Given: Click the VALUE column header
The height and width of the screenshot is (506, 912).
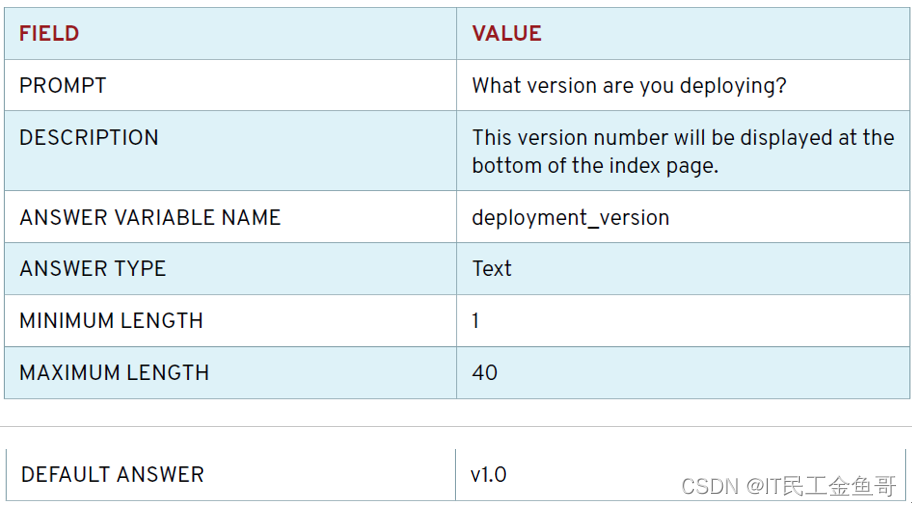Looking at the screenshot, I should [507, 33].
